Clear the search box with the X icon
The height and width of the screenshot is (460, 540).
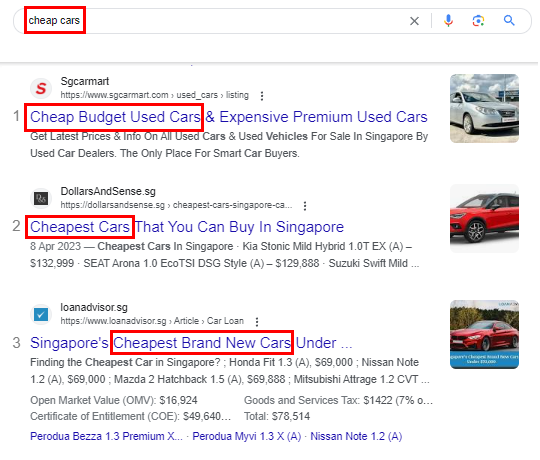click(x=414, y=21)
